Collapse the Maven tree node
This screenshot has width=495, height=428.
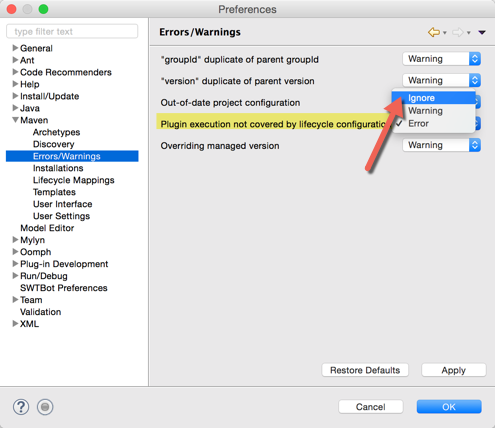click(15, 120)
